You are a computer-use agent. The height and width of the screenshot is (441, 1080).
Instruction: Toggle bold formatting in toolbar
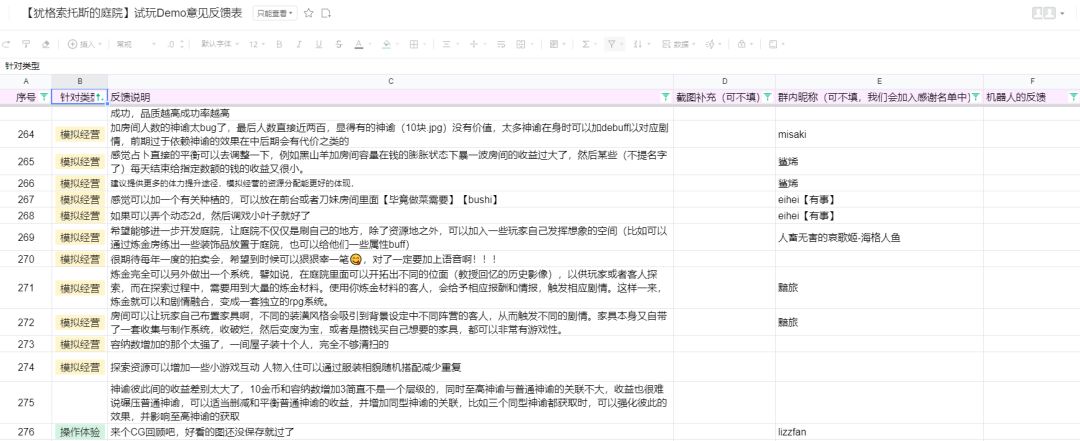click(x=279, y=44)
